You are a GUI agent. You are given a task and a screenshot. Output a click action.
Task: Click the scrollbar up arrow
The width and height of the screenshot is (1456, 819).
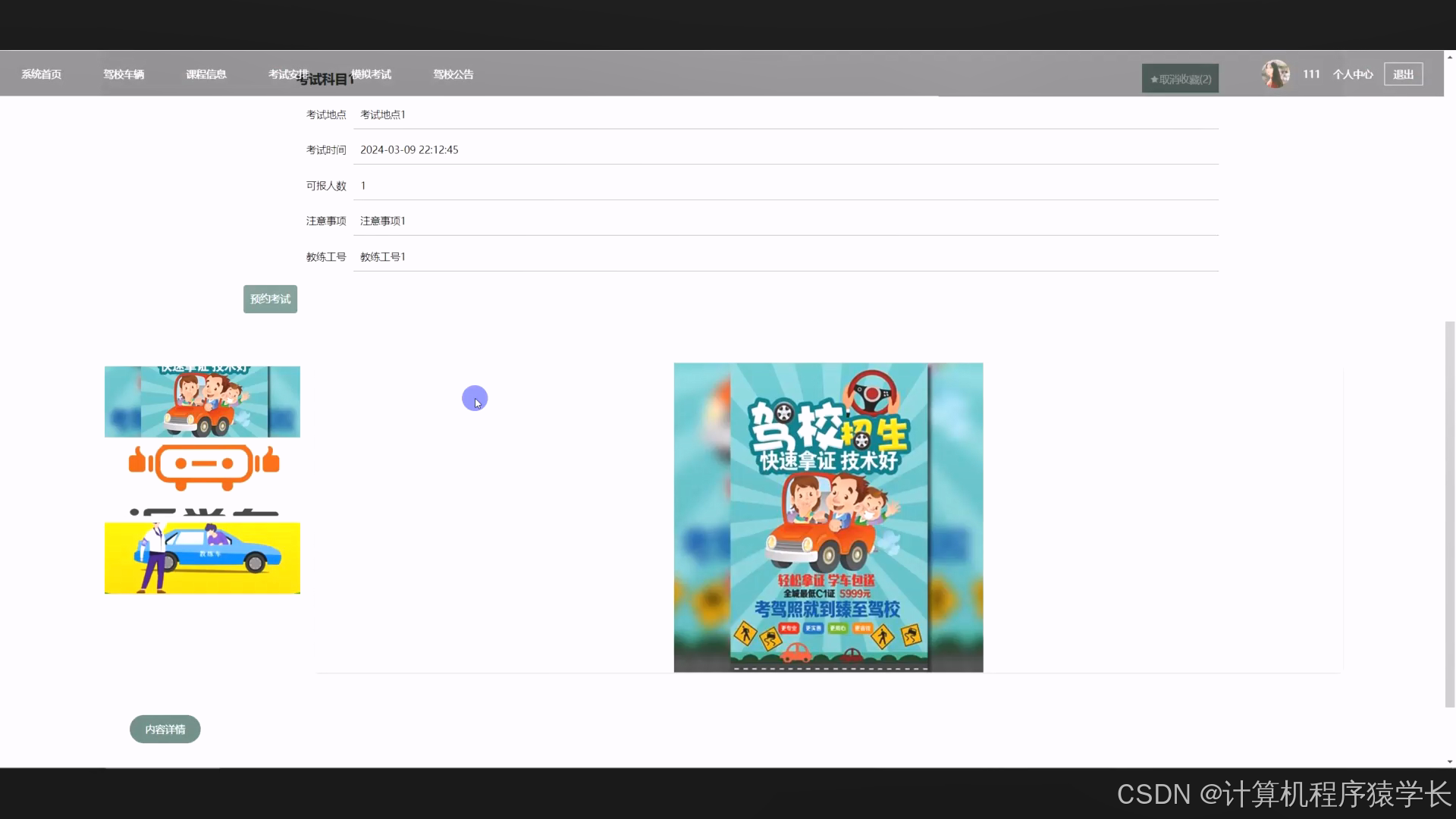(1450, 57)
